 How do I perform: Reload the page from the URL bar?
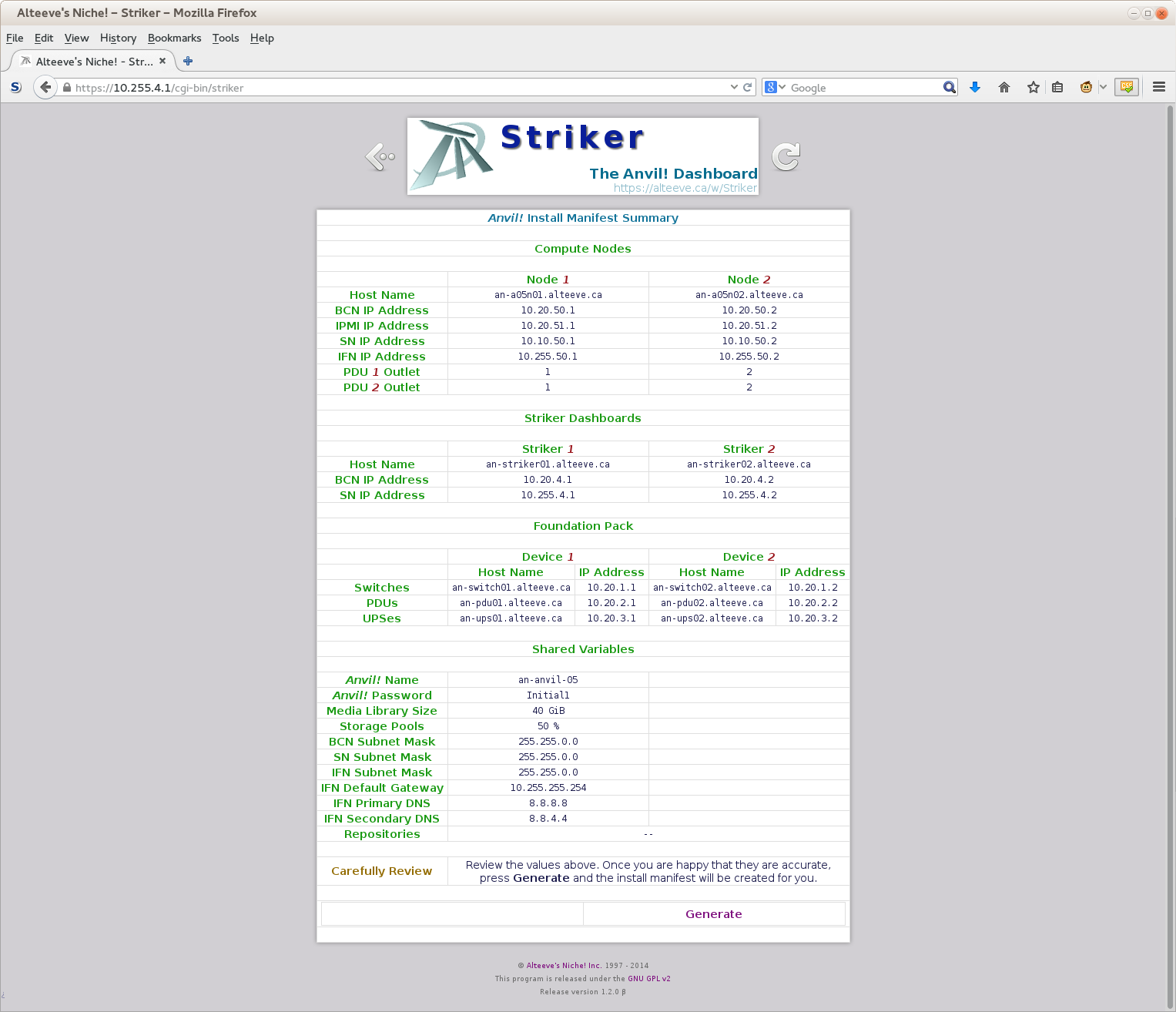[747, 88]
